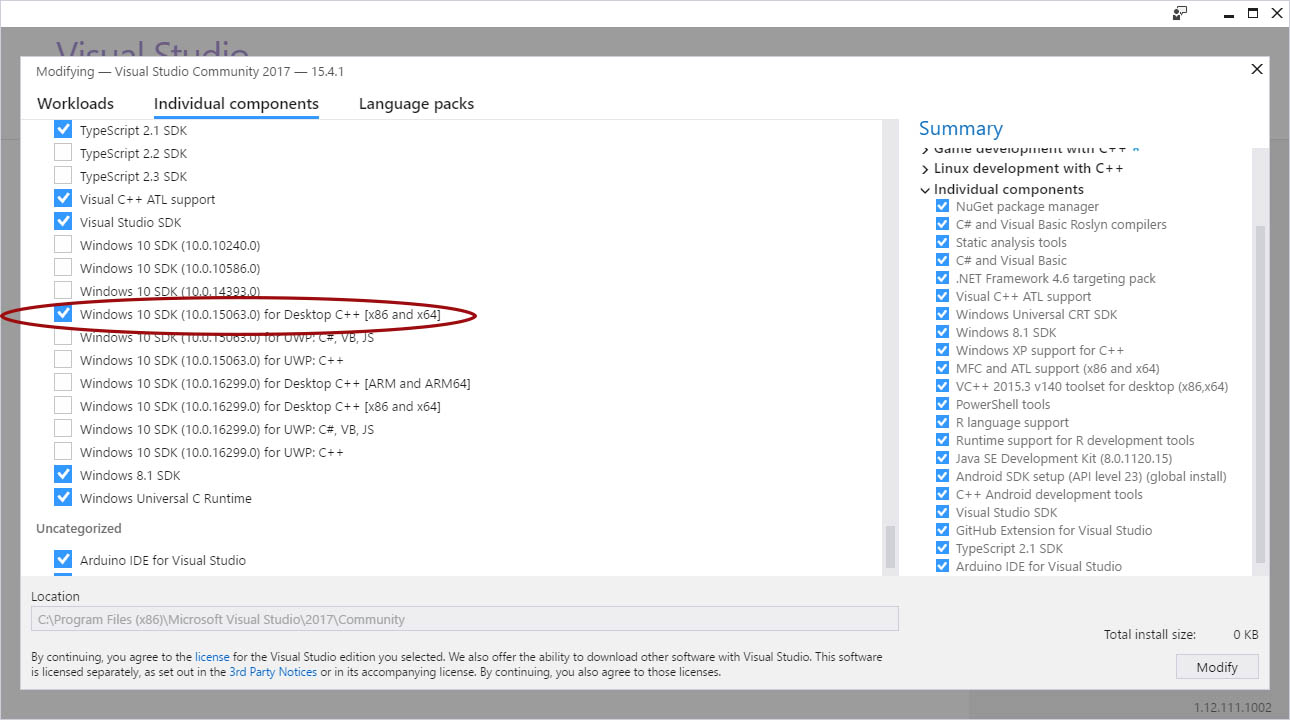Uncheck NuGet package manager in Summary
Screen dimensions: 1290x720
(x=942, y=207)
